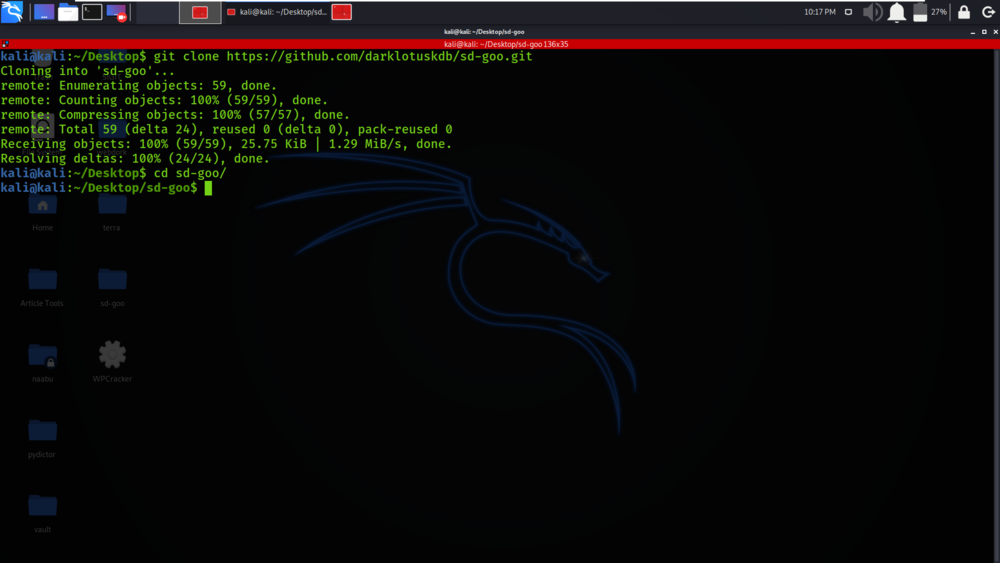Lock the screen with padlock icon
The height and width of the screenshot is (563, 1000).
point(964,12)
